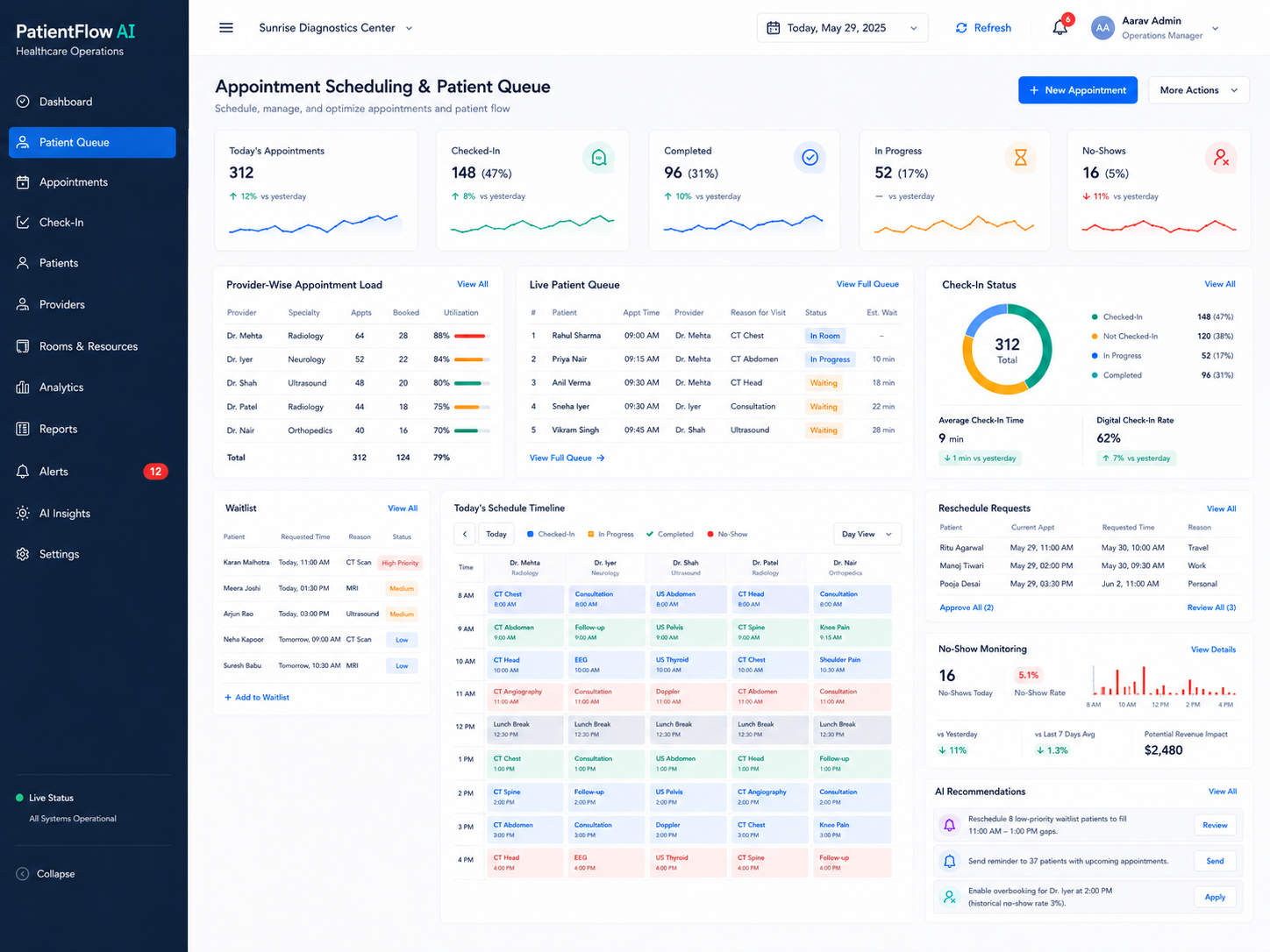Click the AI Insights icon in sidebar
This screenshot has height=952, width=1270.
tap(23, 514)
